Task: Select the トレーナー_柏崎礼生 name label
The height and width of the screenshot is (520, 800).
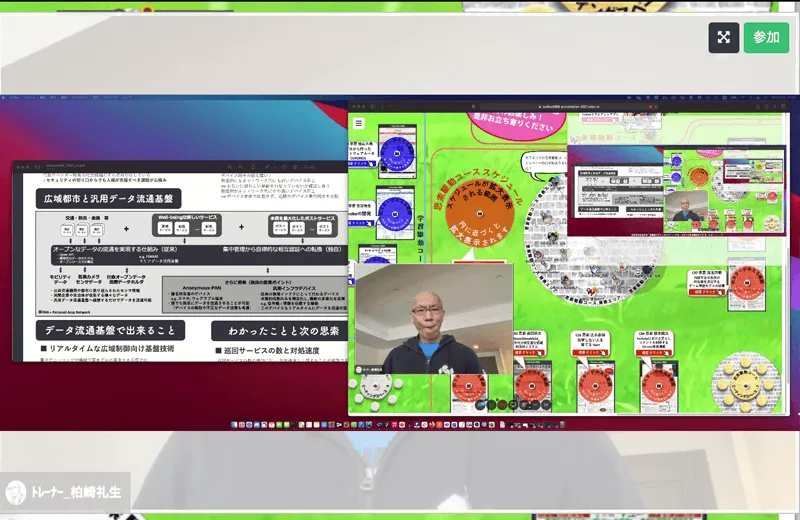Action: click(x=76, y=492)
